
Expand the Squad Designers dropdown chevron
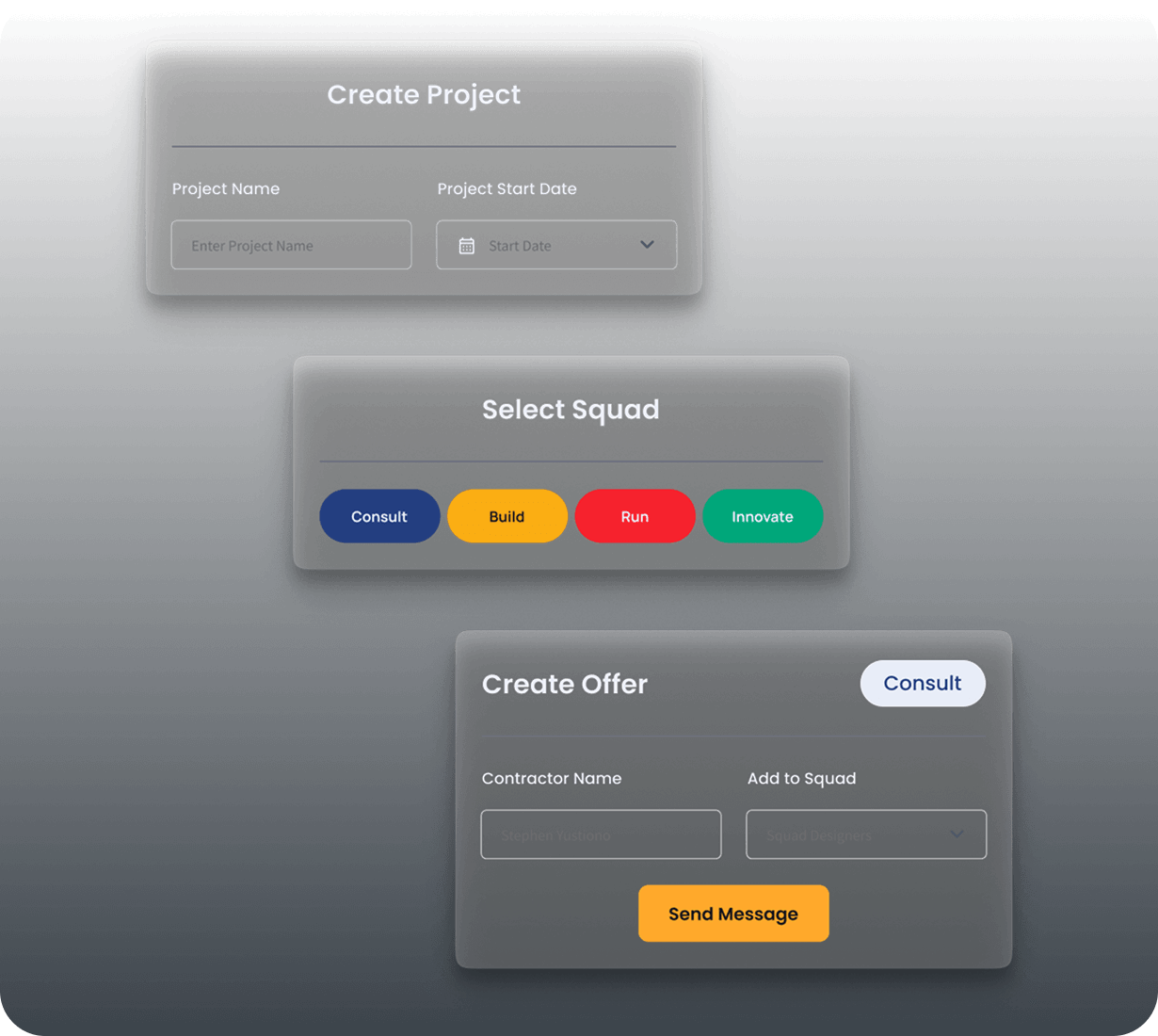point(957,834)
